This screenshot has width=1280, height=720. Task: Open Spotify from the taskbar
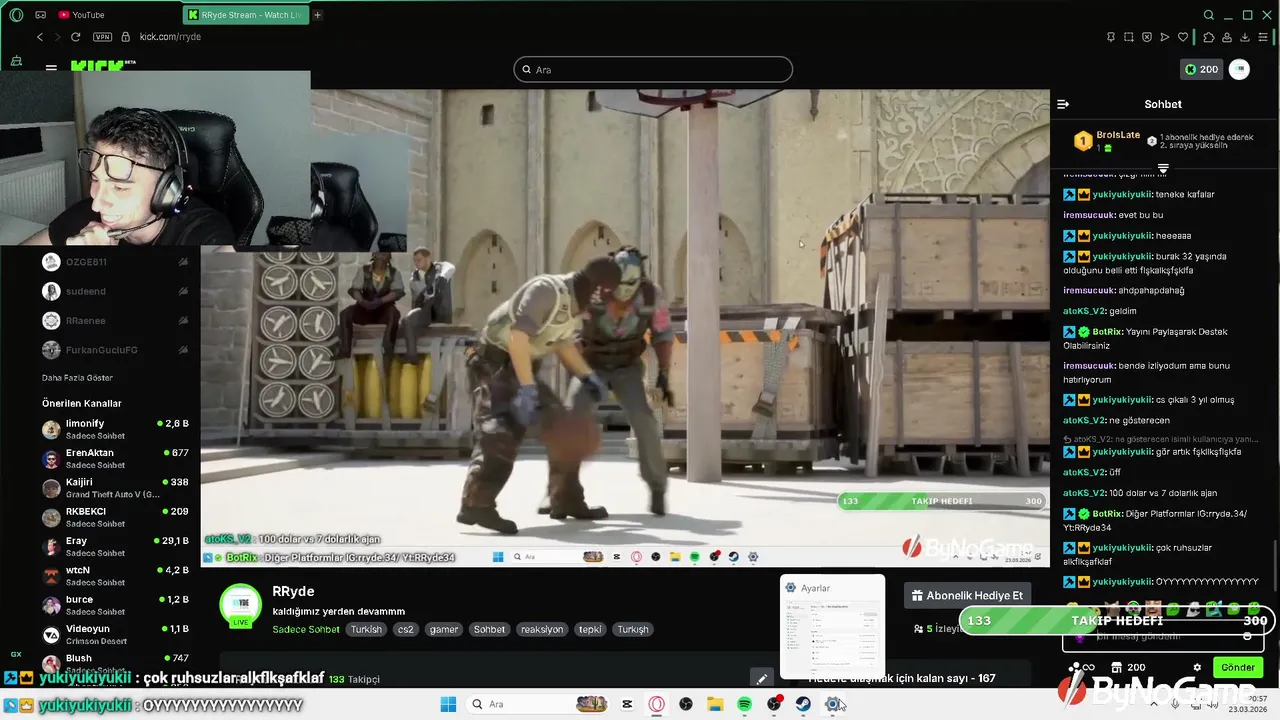tap(745, 704)
